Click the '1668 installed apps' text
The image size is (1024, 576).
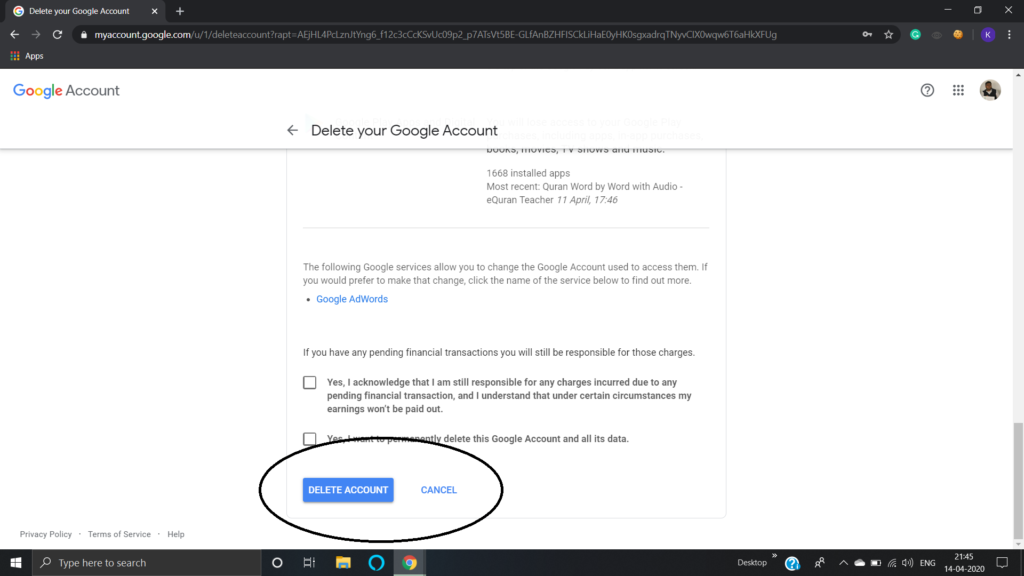(528, 173)
